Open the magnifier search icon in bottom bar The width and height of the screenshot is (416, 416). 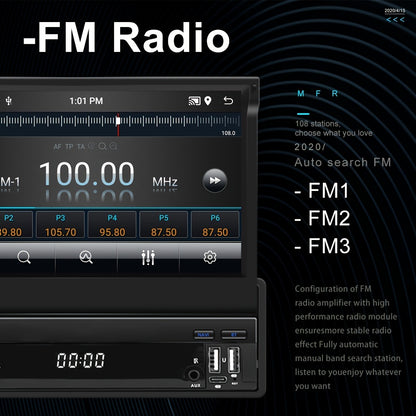click(24, 257)
